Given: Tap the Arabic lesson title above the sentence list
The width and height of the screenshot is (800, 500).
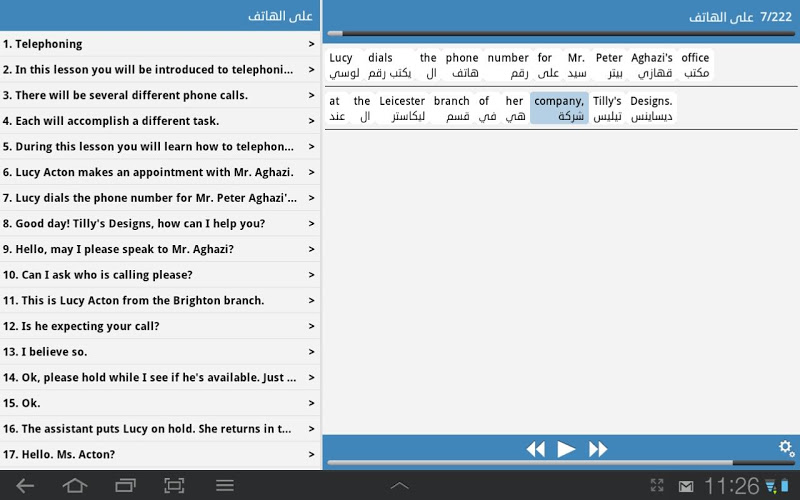Looking at the screenshot, I should coord(280,16).
